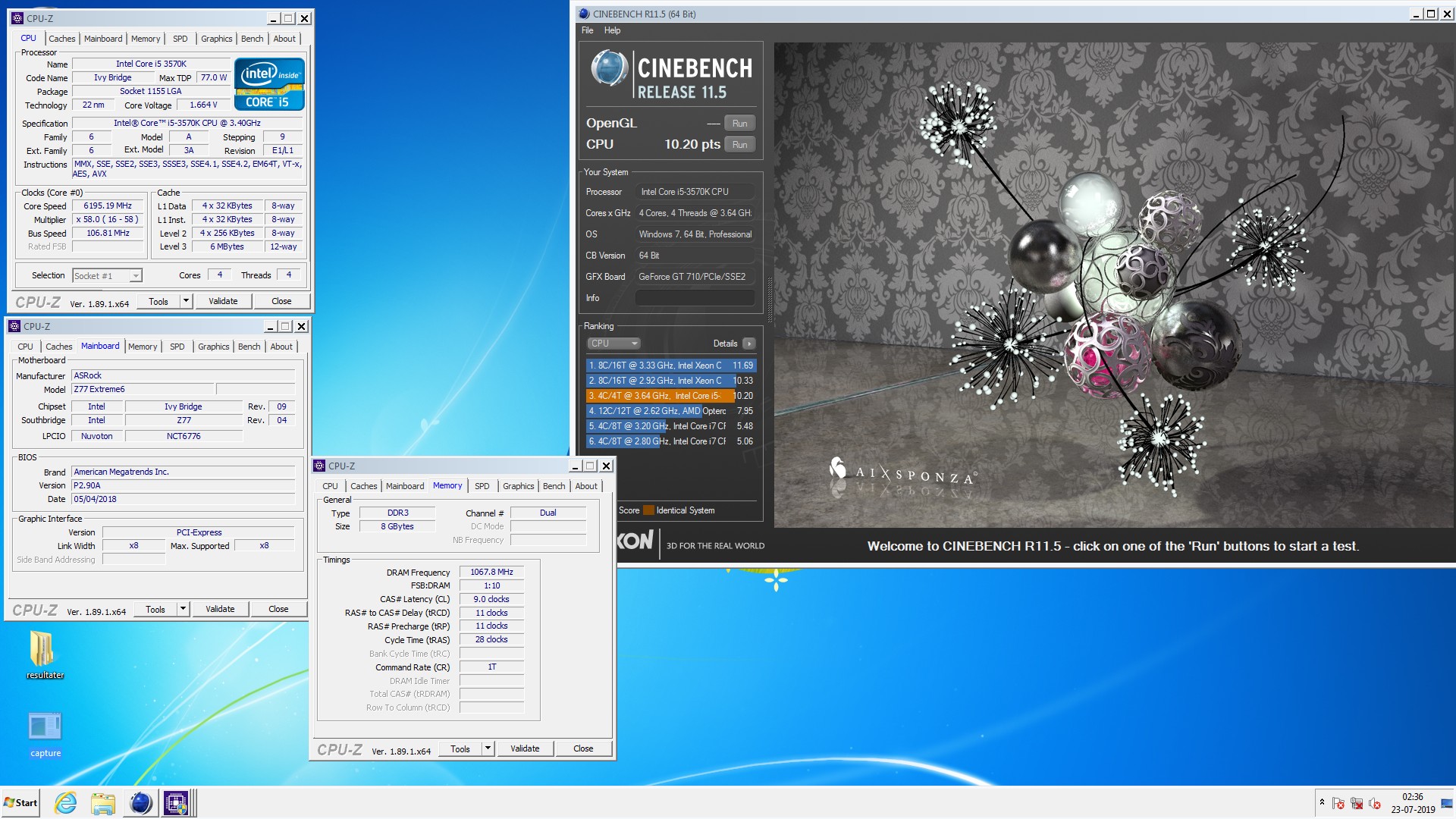Show hidden system tray icons
1456x819 pixels.
point(1322,802)
